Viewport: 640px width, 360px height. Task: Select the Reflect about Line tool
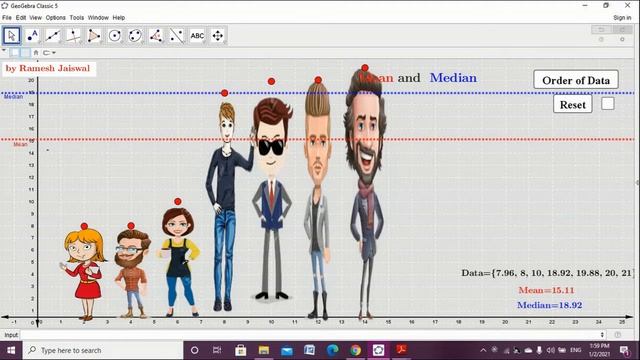pyautogui.click(x=177, y=36)
